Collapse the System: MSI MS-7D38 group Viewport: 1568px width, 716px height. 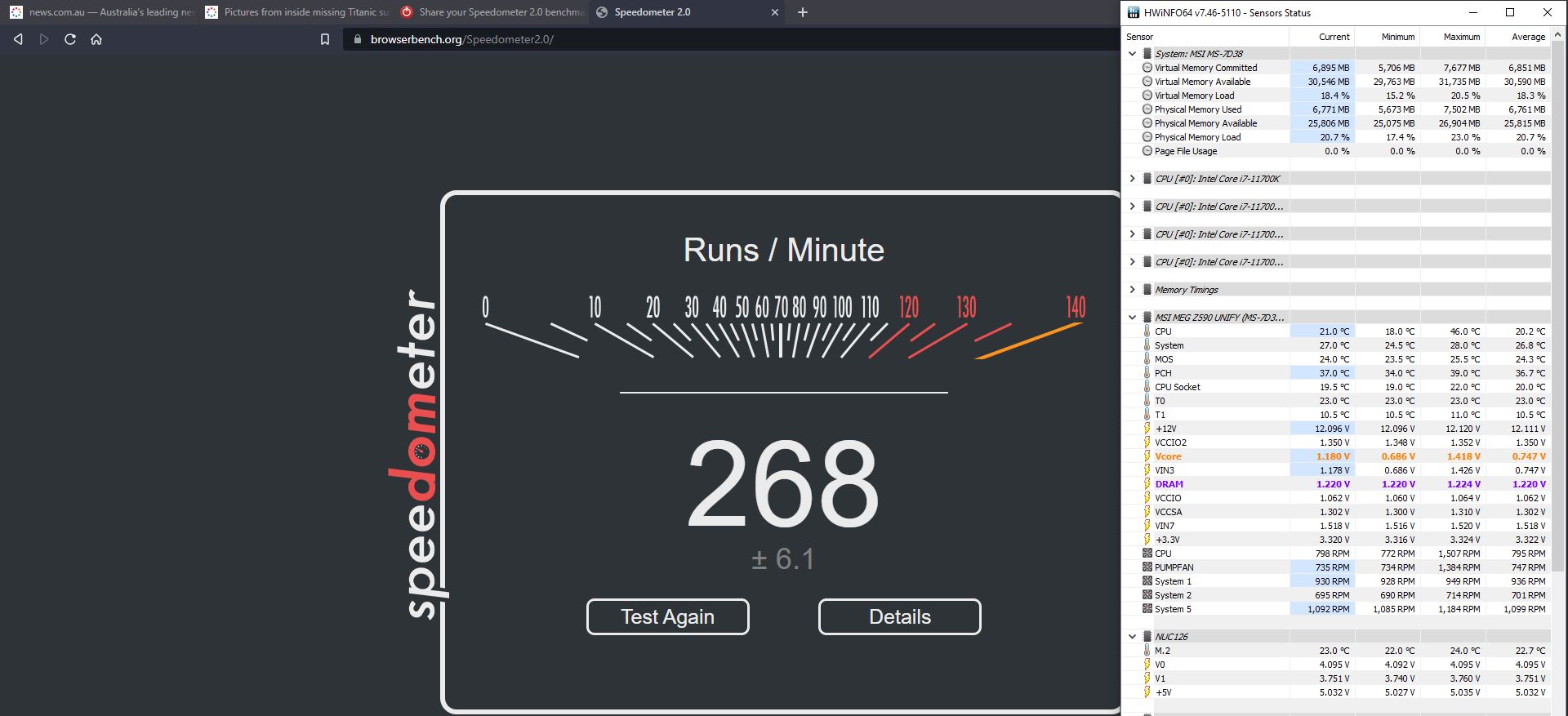[1132, 54]
